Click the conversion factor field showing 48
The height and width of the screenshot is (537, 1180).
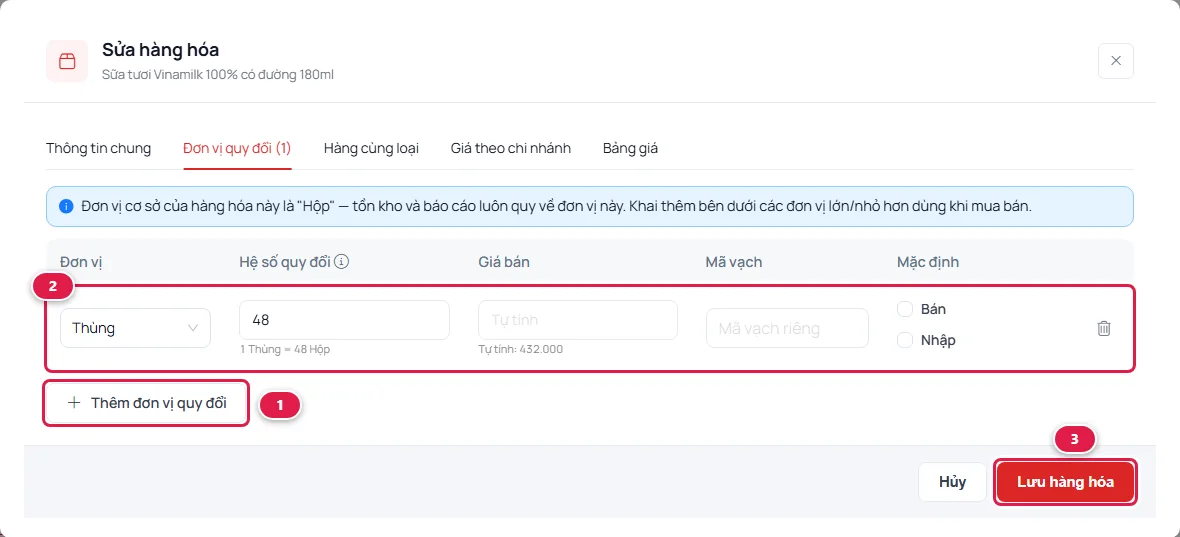[345, 320]
